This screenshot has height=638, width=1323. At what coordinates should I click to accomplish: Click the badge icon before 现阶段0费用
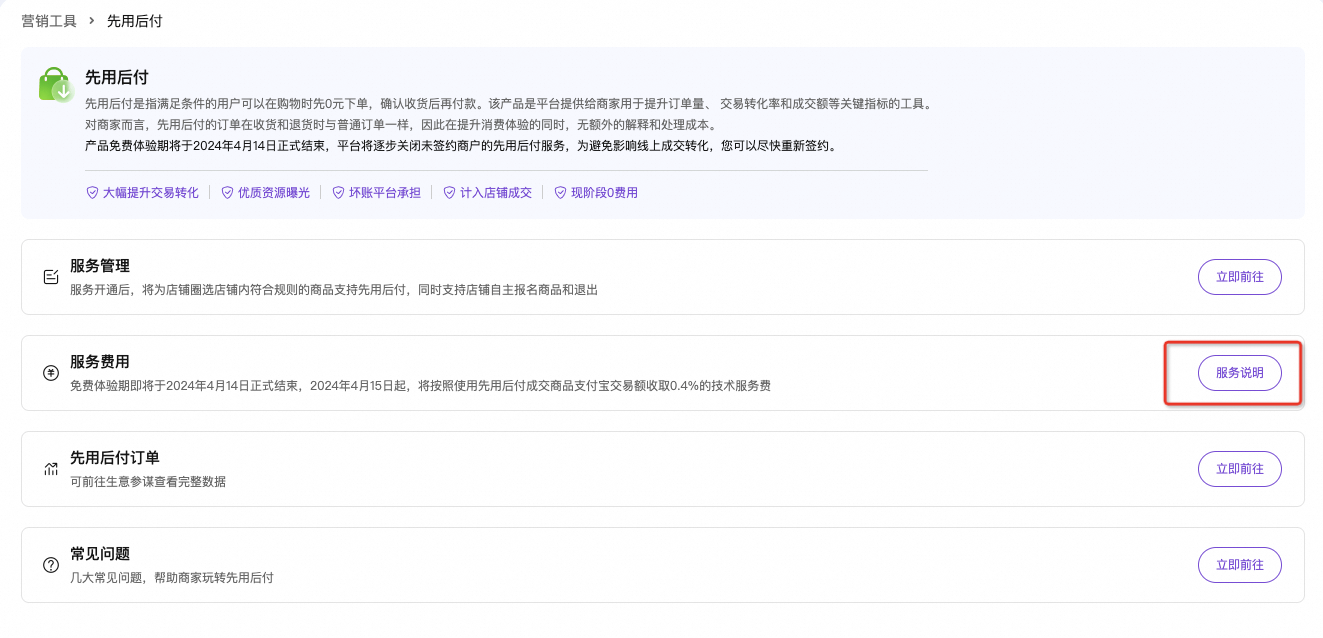point(558,192)
